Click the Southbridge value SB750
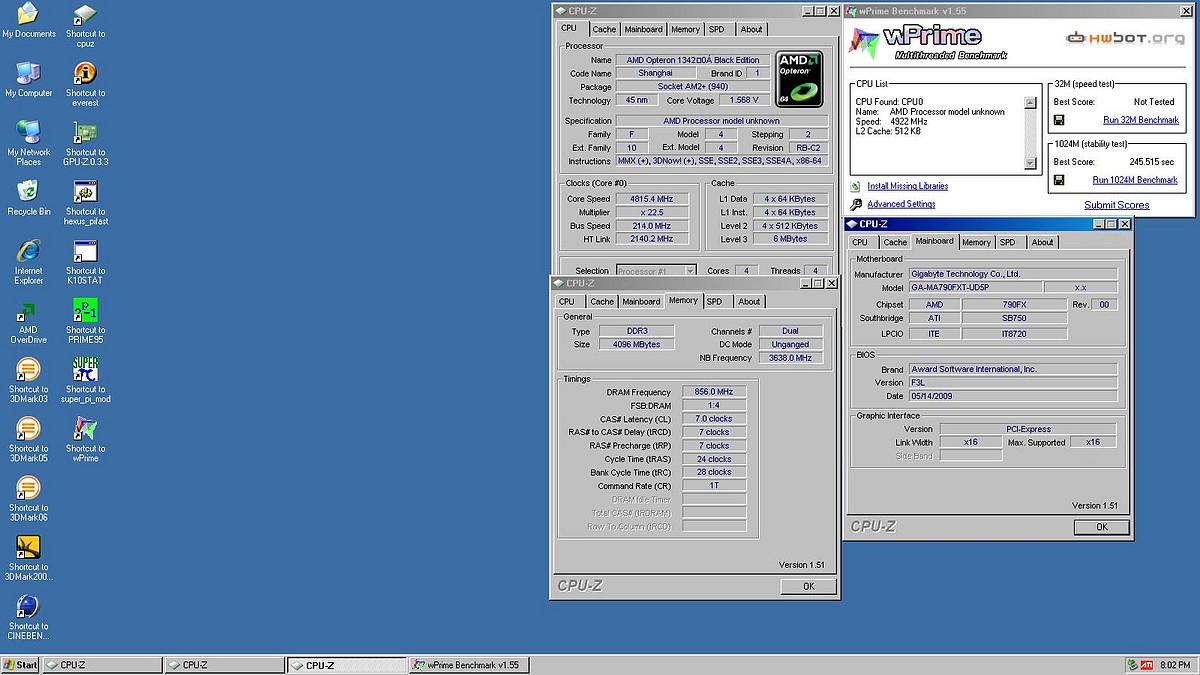This screenshot has width=1200, height=675. click(x=1014, y=318)
